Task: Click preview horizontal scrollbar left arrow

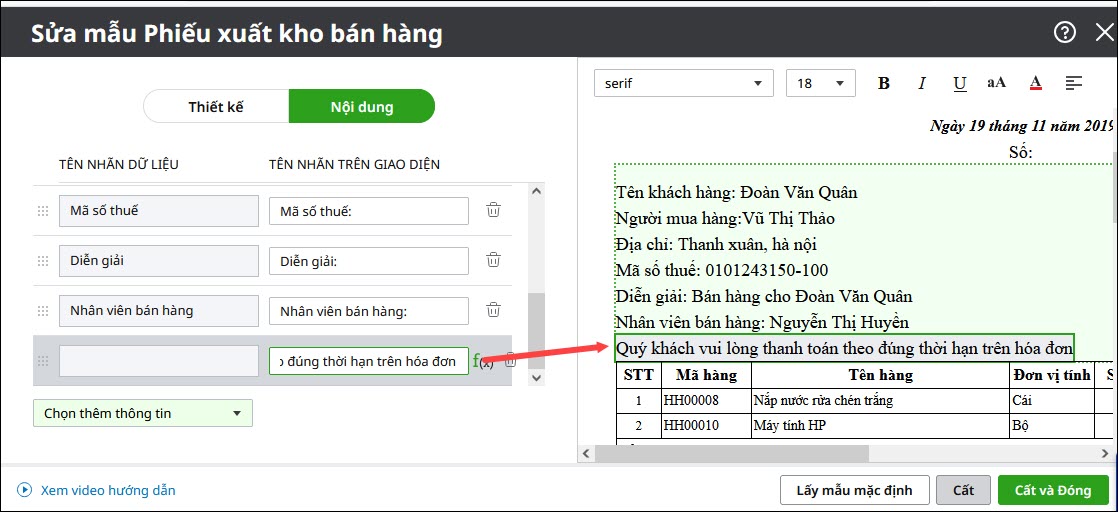Action: (x=586, y=453)
